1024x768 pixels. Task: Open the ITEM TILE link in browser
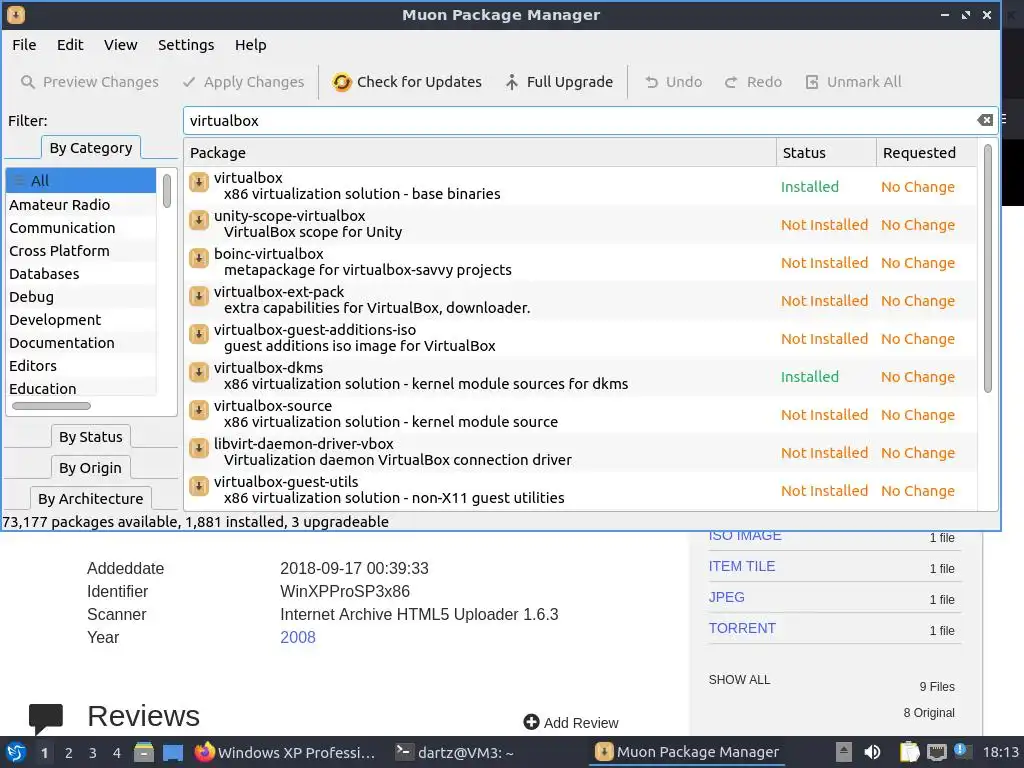[x=742, y=566]
